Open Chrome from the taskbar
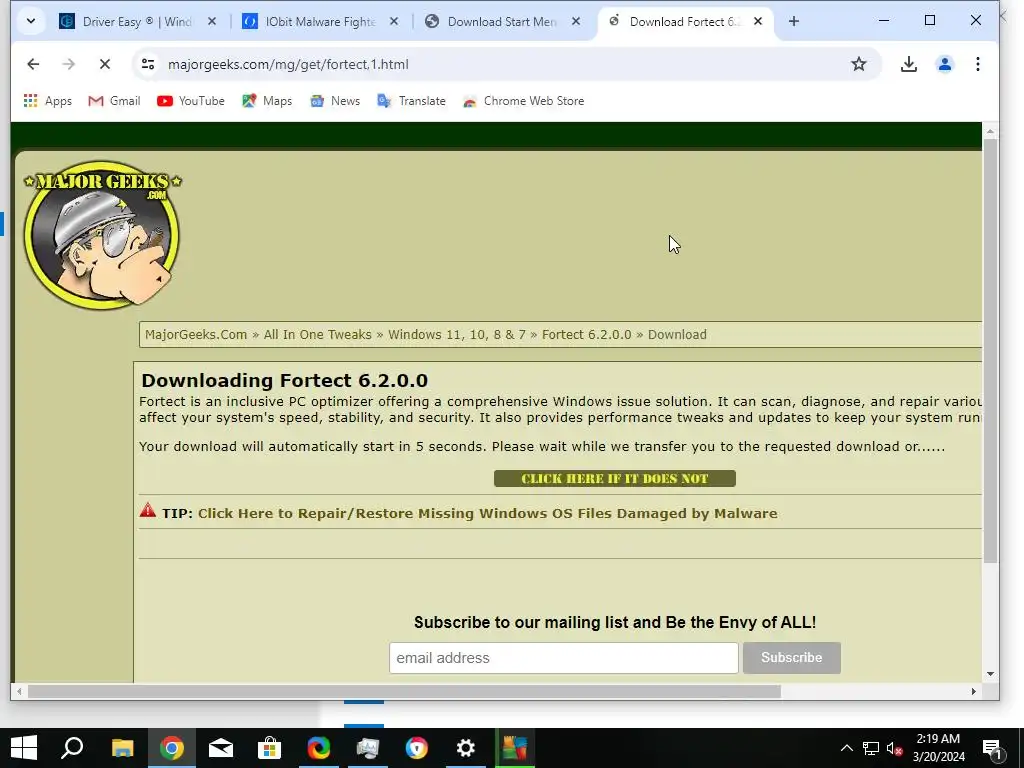1024x768 pixels. (x=172, y=748)
